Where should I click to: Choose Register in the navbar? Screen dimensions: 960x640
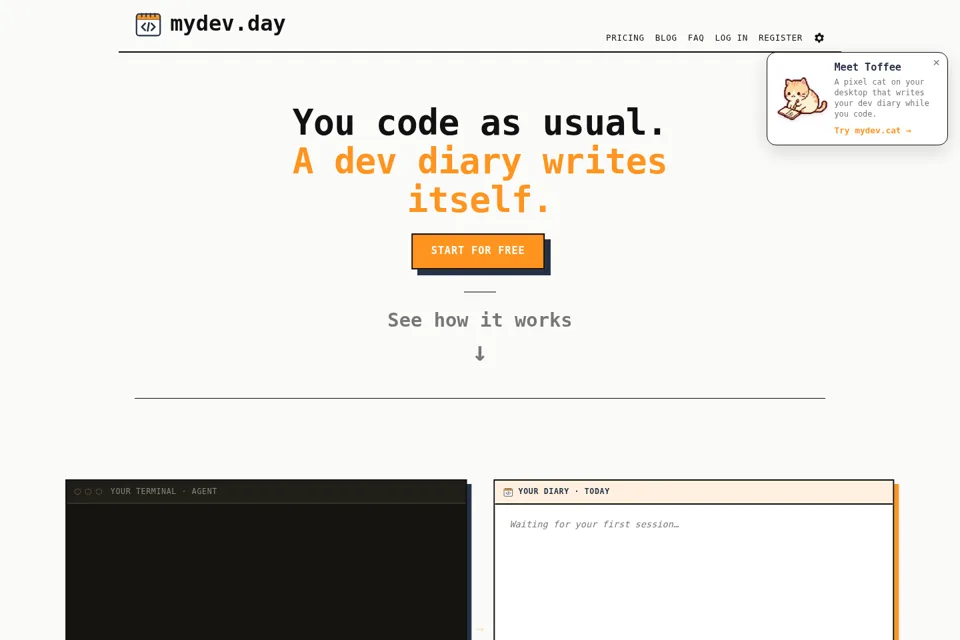coord(780,38)
